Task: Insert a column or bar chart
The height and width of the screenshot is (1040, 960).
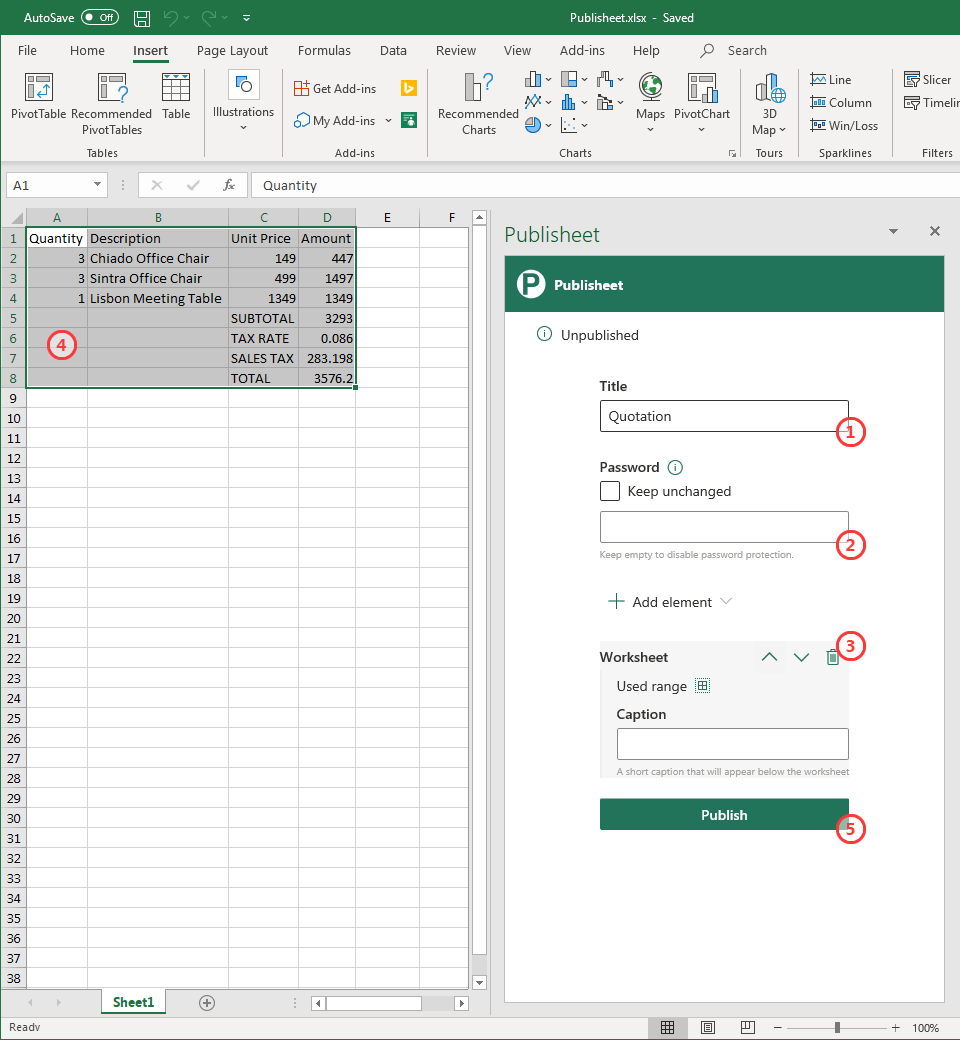Action: coord(533,80)
